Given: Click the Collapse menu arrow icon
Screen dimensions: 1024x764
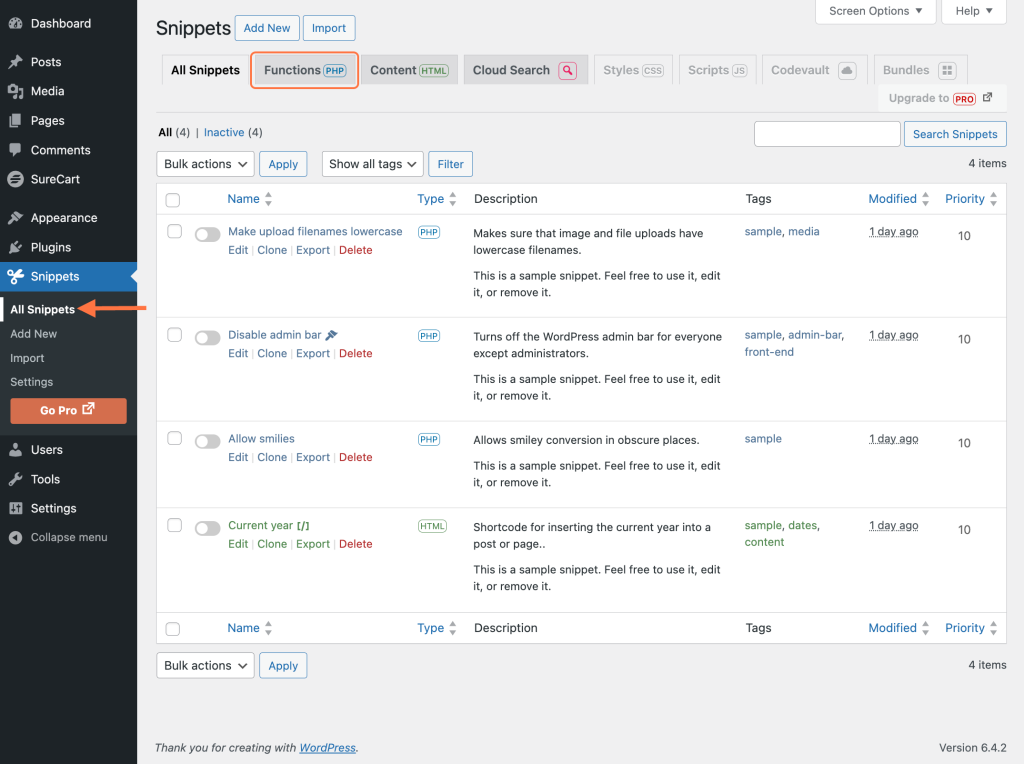Looking at the screenshot, I should [x=15, y=537].
